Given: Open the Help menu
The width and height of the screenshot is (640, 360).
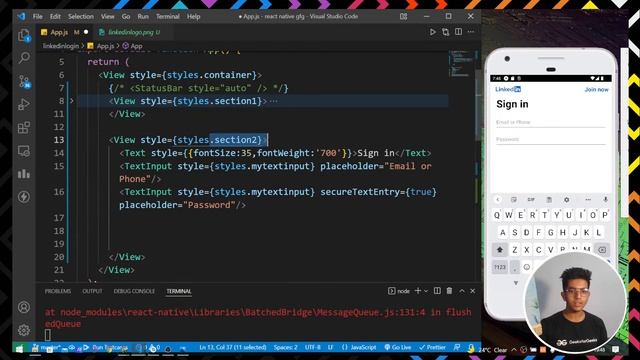Looking at the screenshot, I should point(193,16).
